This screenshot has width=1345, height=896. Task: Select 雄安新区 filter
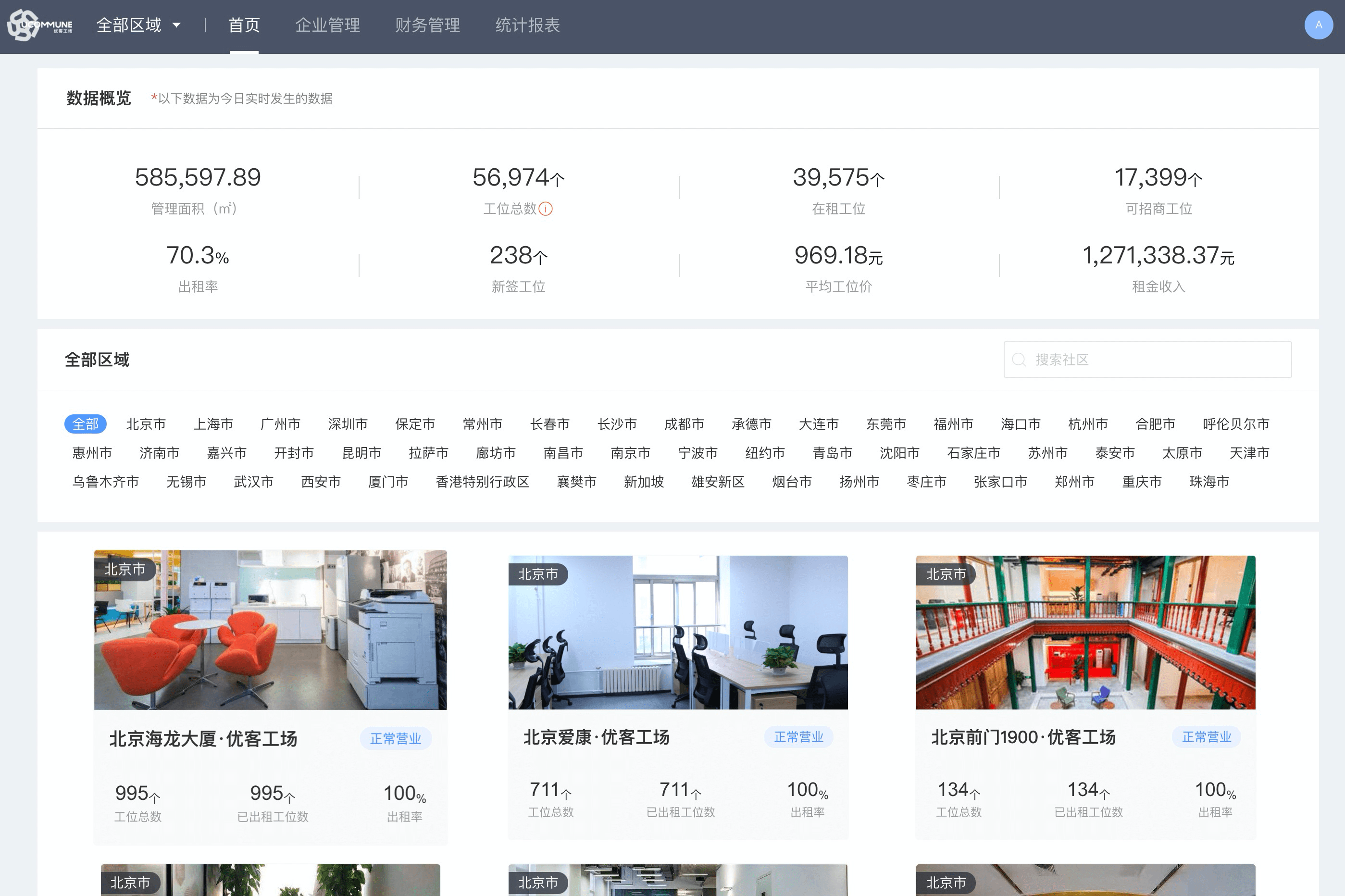(718, 482)
